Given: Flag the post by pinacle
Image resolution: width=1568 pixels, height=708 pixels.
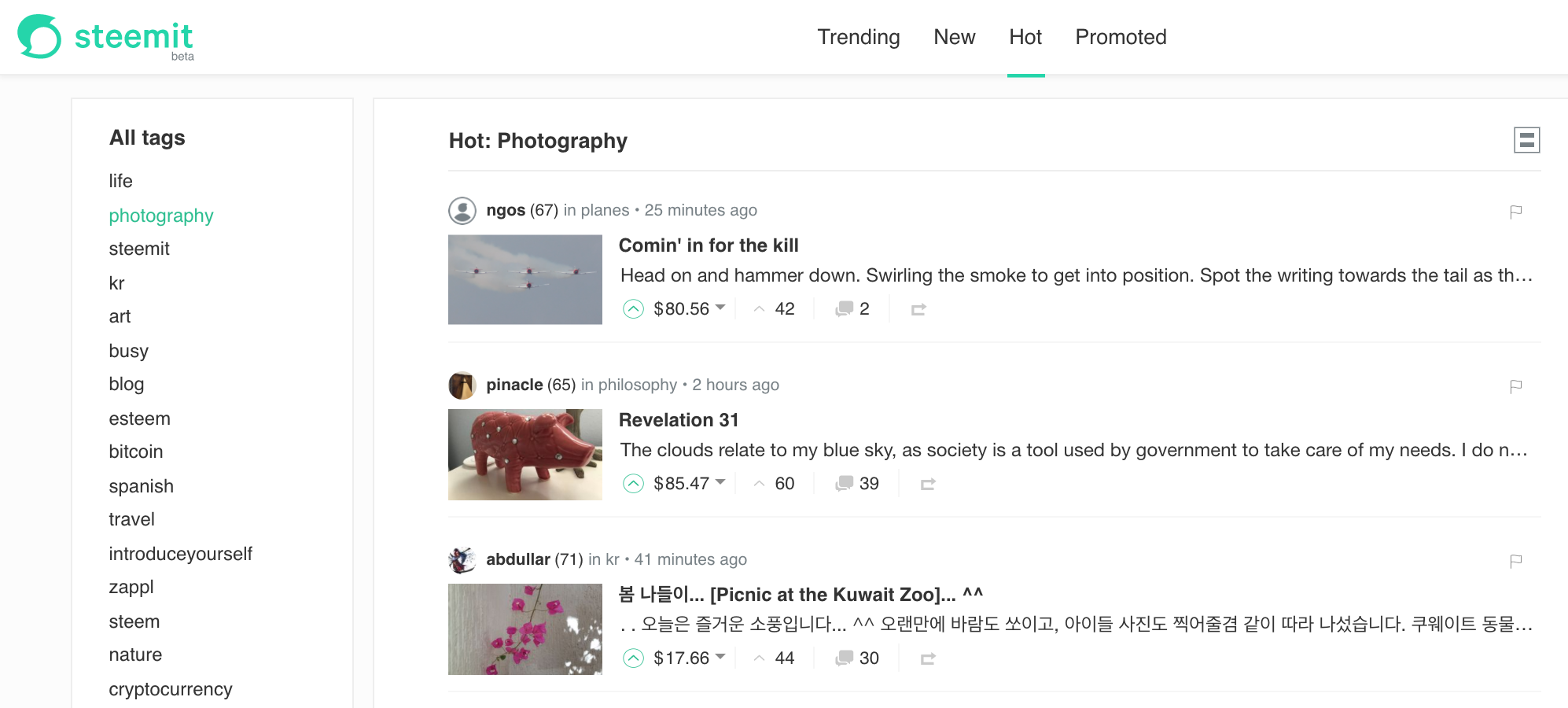Looking at the screenshot, I should tap(1516, 385).
